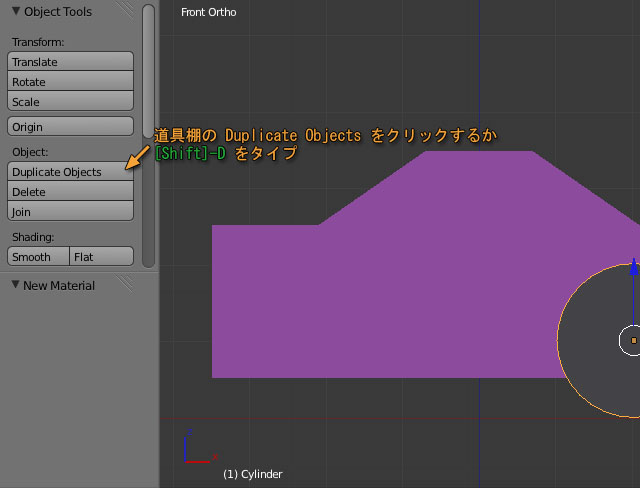The image size is (640, 488).
Task: Click the blue Z-axis manipulator arrow
Action: point(634,267)
